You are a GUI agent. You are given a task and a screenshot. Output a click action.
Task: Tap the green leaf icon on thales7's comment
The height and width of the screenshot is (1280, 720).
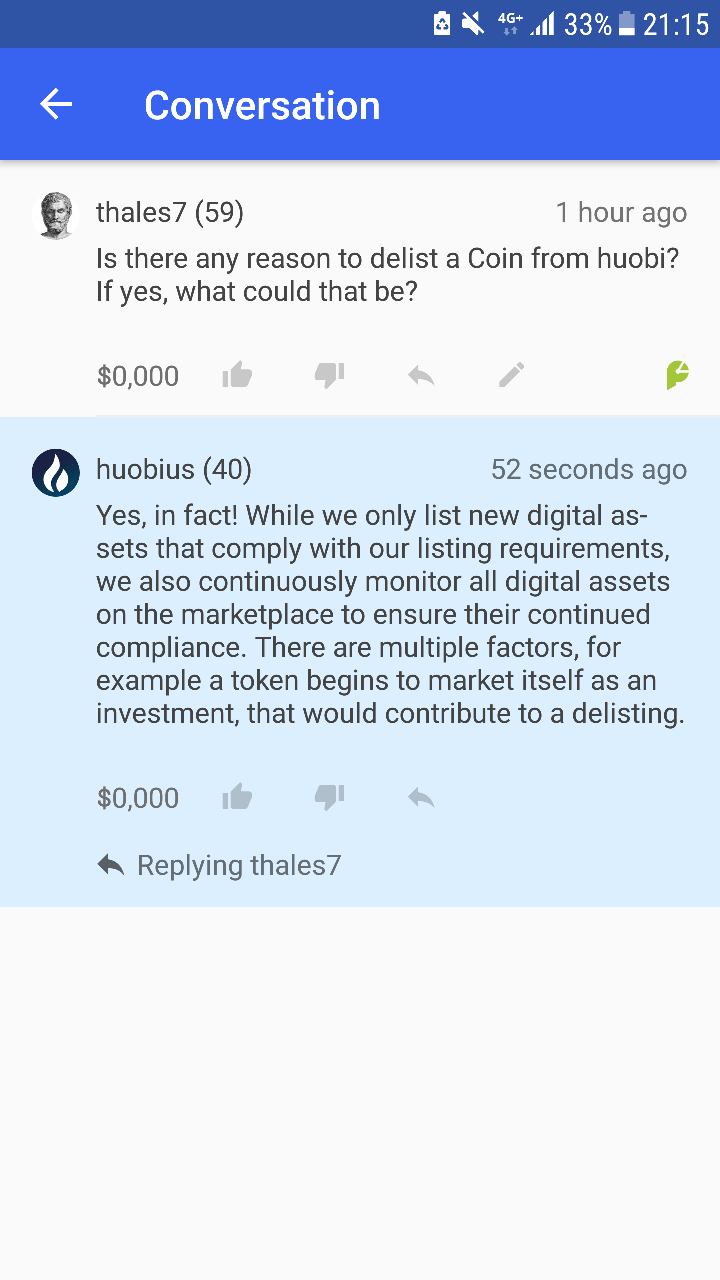pyautogui.click(x=678, y=375)
